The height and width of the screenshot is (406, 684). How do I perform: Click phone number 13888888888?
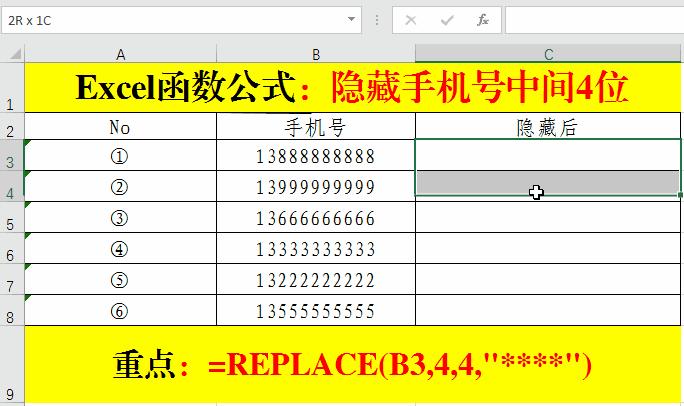(x=316, y=155)
